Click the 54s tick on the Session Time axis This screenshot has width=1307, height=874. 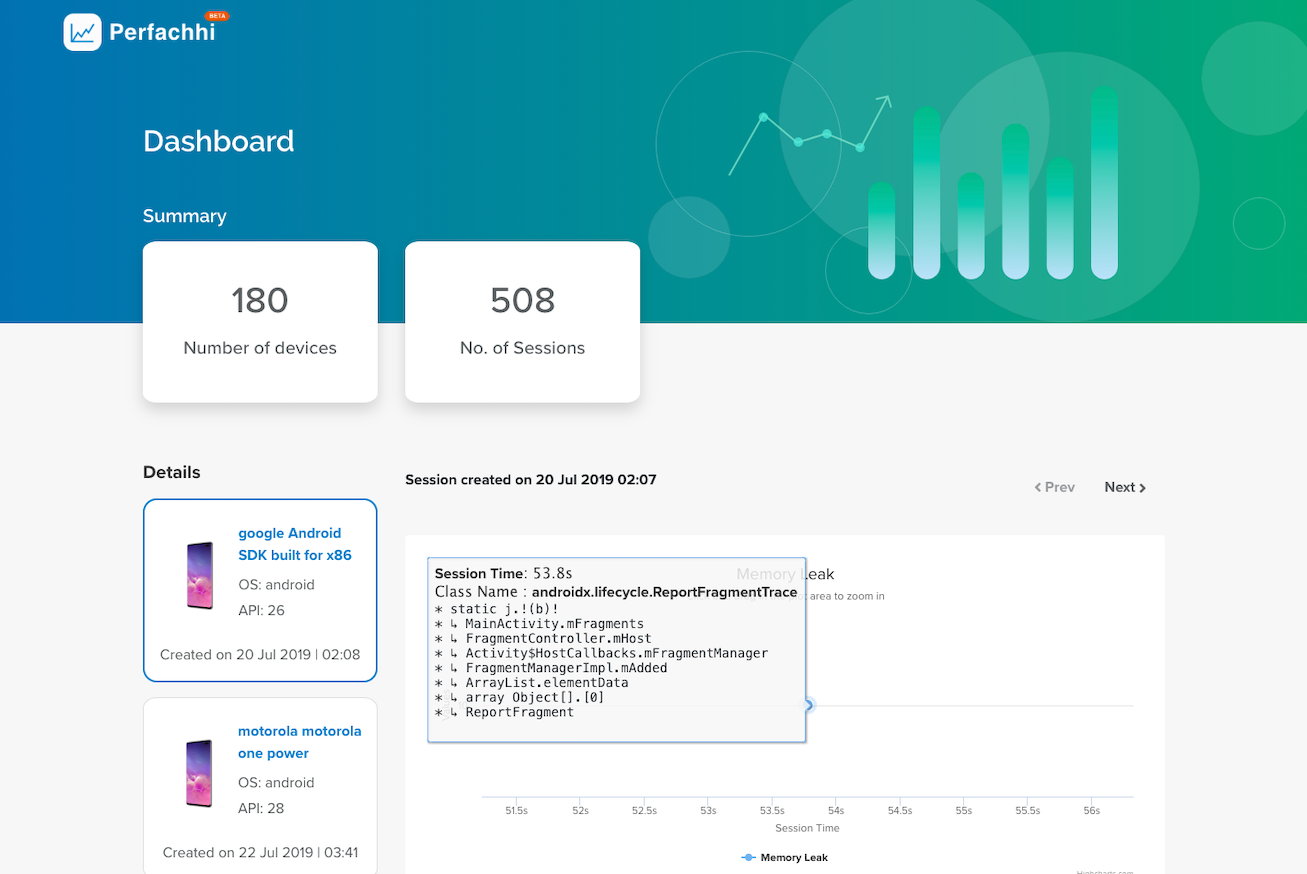point(836,811)
